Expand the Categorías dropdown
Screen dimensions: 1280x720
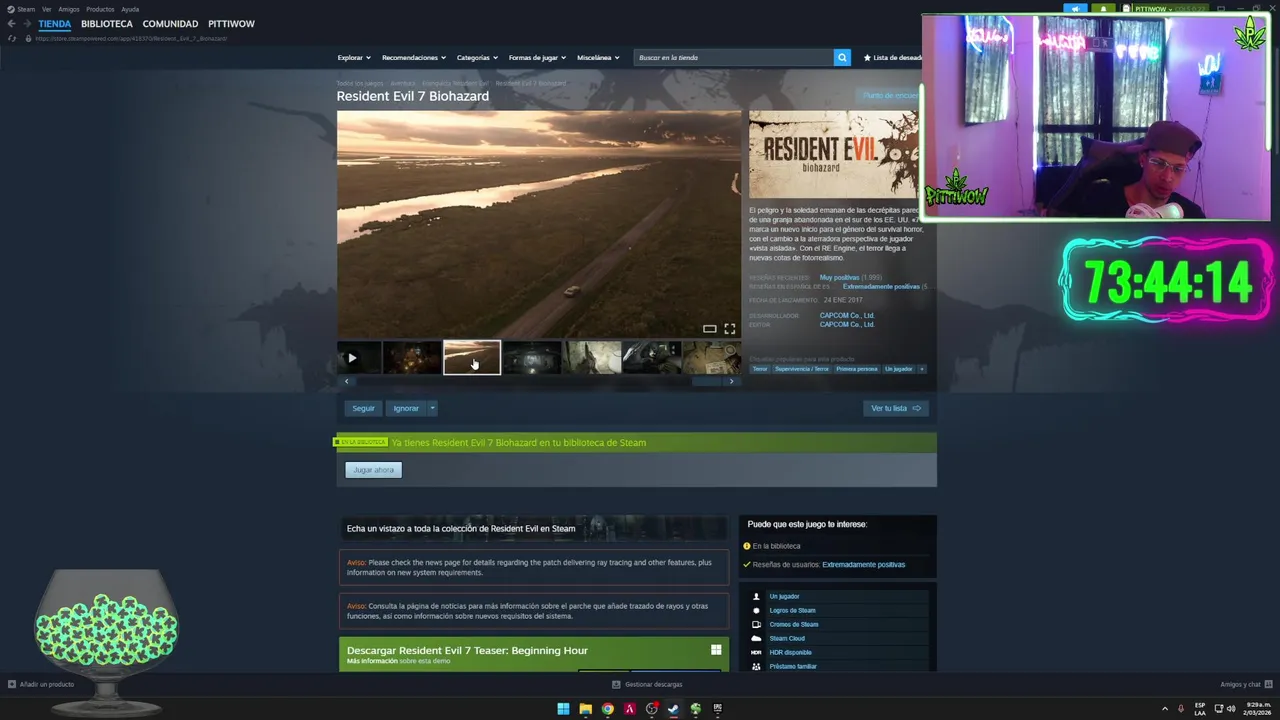point(477,58)
